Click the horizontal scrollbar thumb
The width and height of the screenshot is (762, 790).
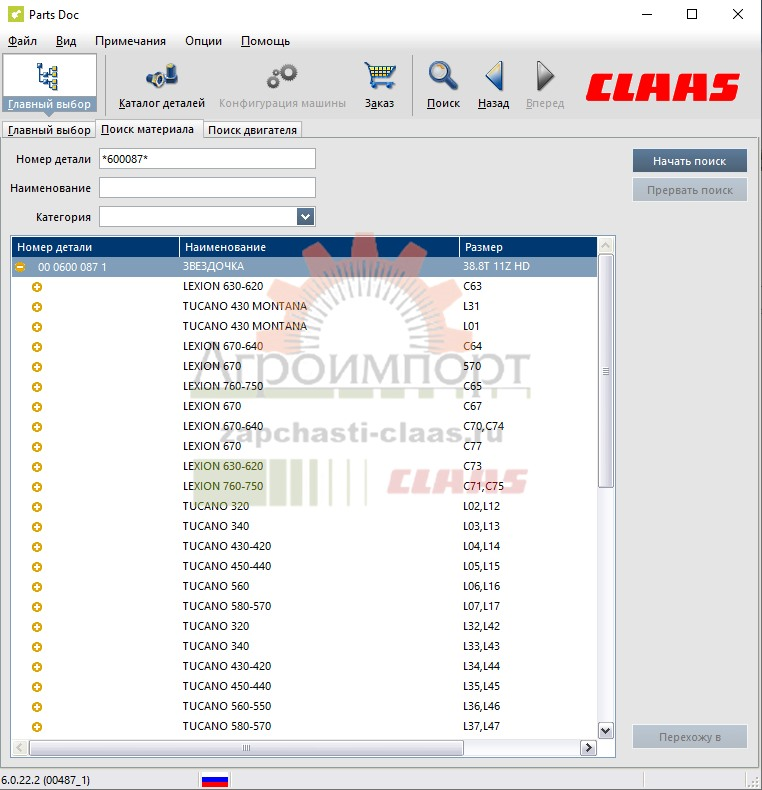click(x=246, y=748)
